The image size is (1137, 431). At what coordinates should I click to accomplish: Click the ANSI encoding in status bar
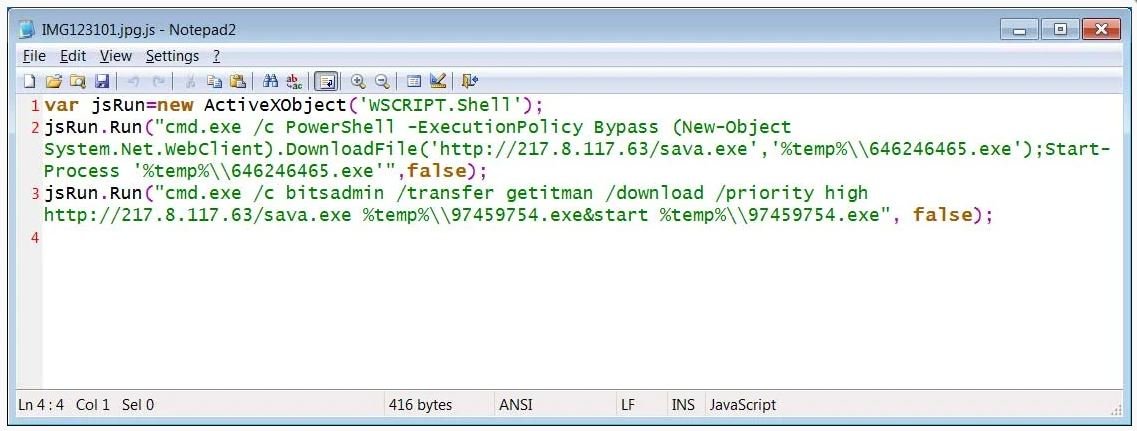pos(516,405)
